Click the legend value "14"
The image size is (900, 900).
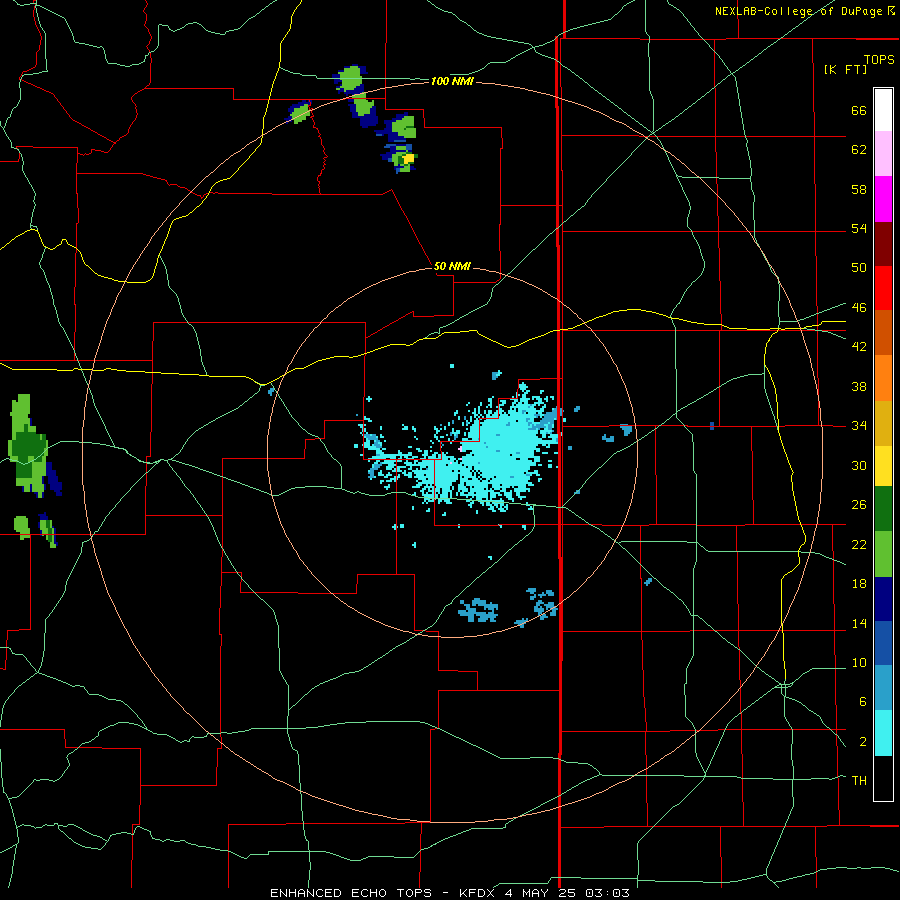pyautogui.click(x=859, y=623)
